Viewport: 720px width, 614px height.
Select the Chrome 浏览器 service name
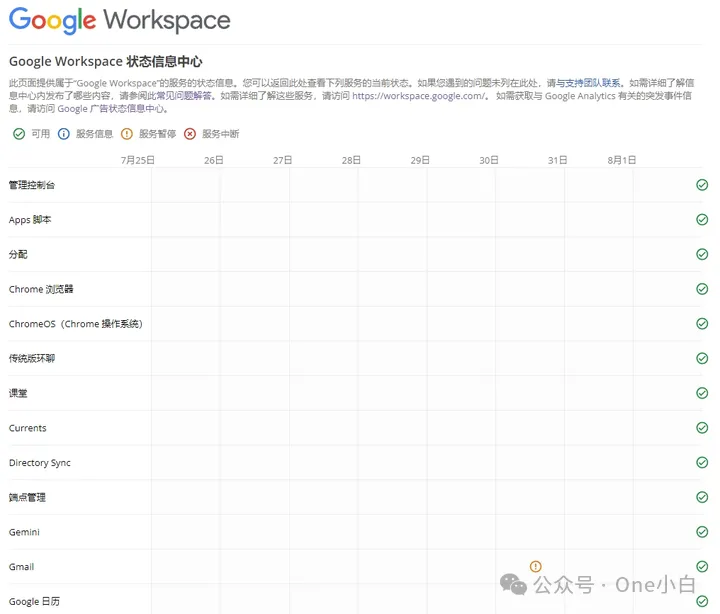pyautogui.click(x=41, y=289)
